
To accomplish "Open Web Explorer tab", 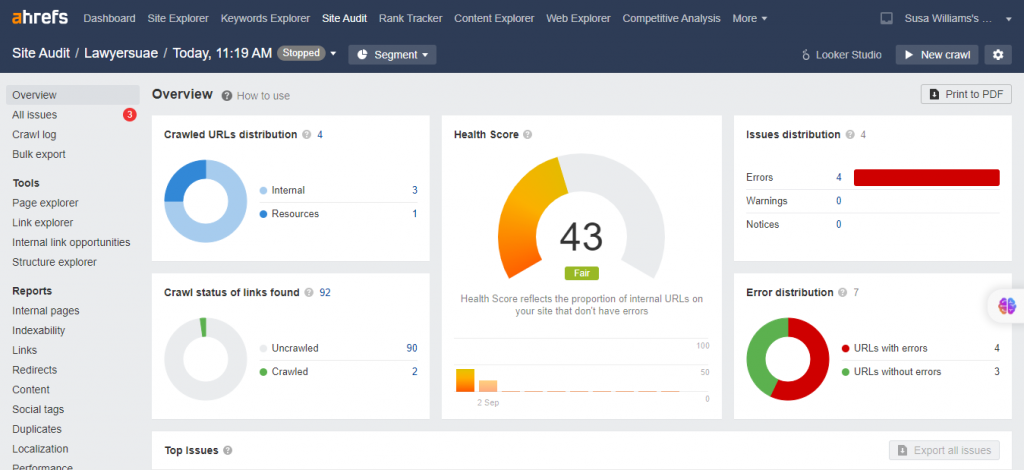I will (x=579, y=18).
